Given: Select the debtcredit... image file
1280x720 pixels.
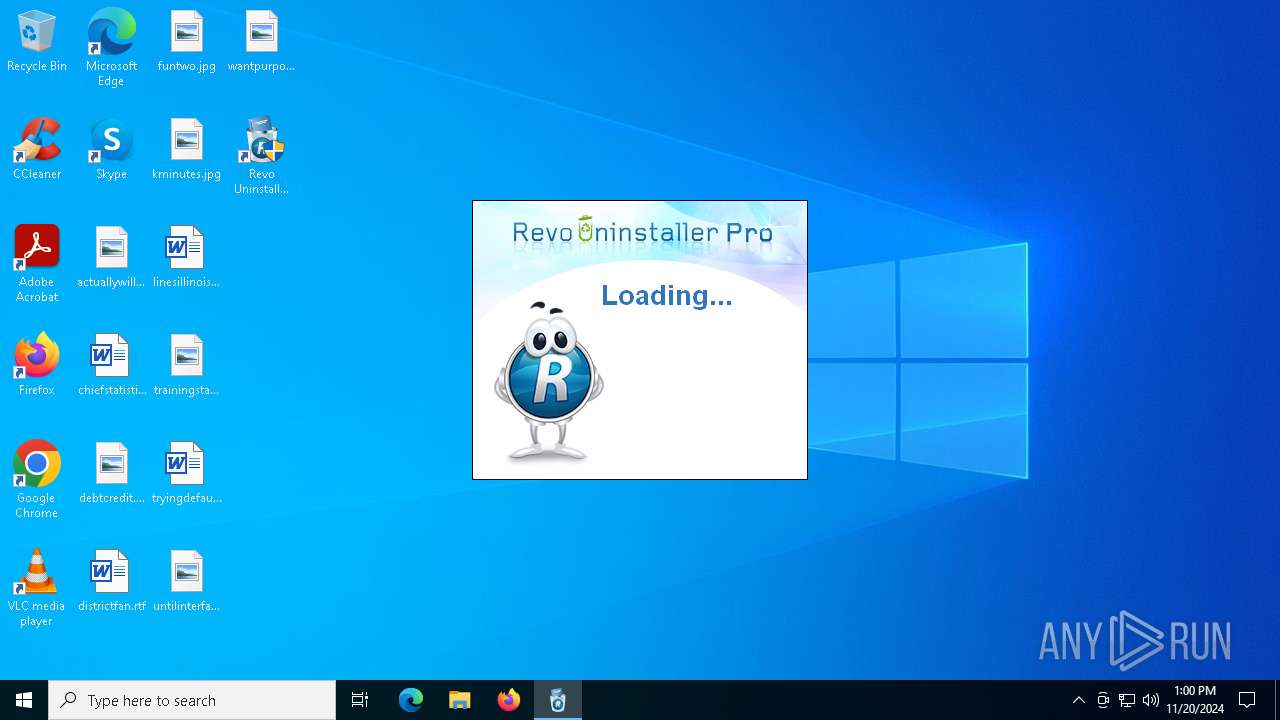Looking at the screenshot, I should (111, 474).
